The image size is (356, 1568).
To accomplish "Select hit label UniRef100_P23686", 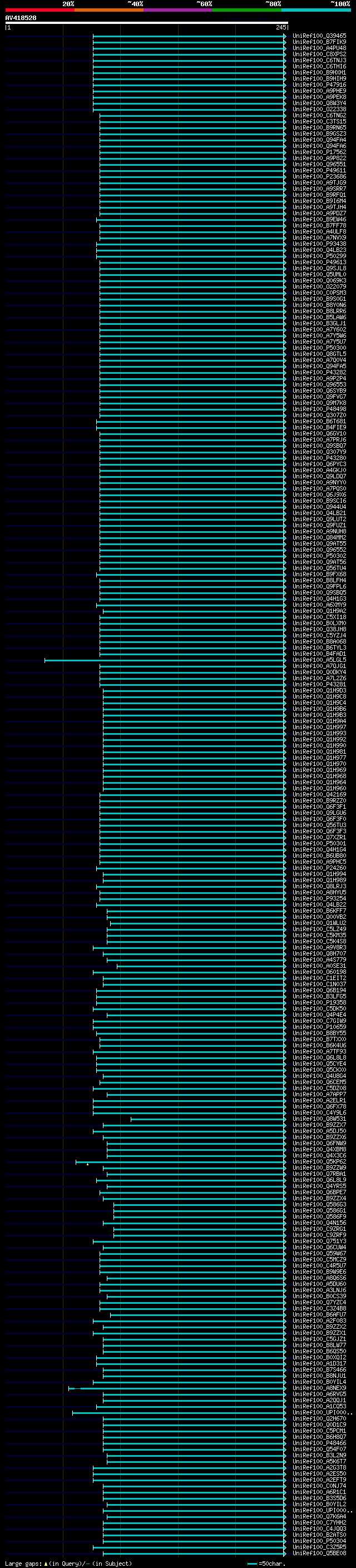I will (319, 176).
